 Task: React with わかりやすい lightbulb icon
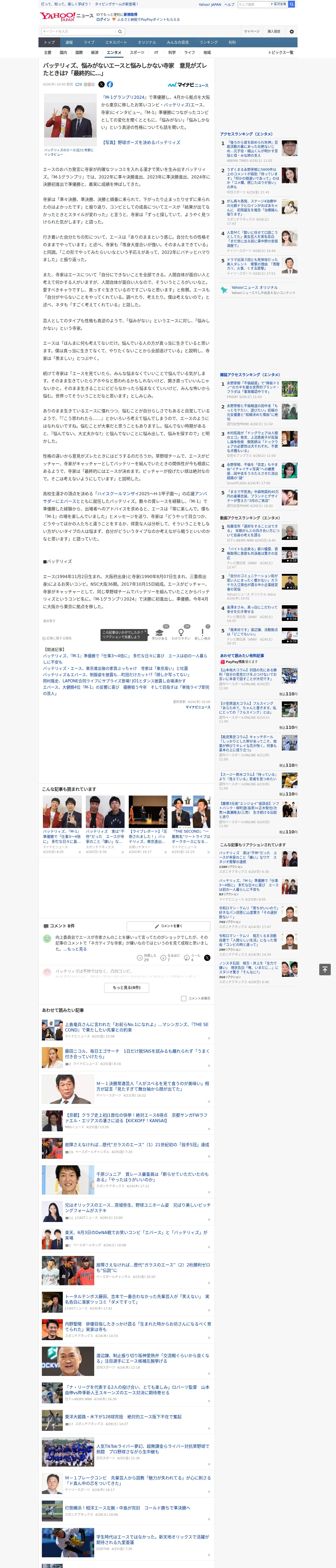click(181, 632)
